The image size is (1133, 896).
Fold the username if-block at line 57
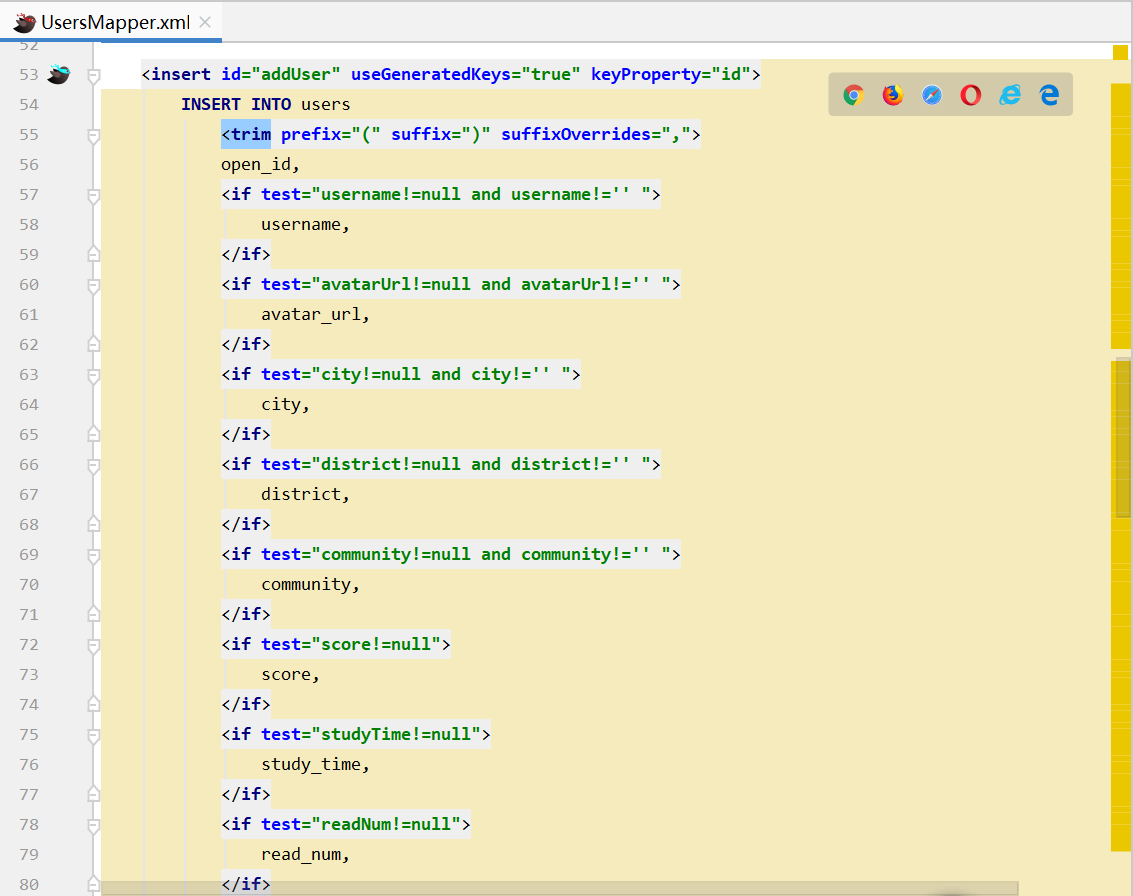click(x=93, y=195)
